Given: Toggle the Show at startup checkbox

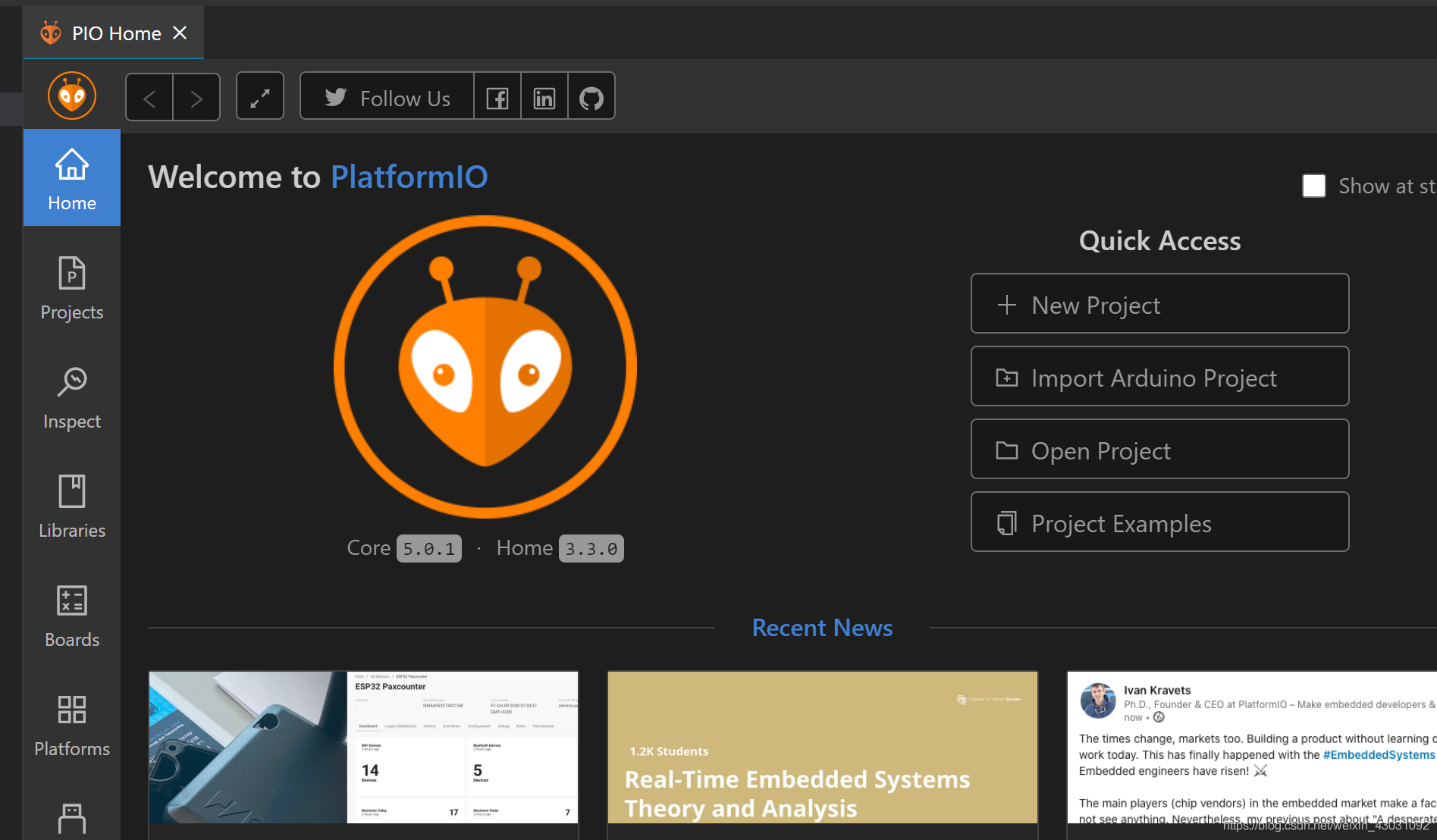Looking at the screenshot, I should click(1314, 186).
